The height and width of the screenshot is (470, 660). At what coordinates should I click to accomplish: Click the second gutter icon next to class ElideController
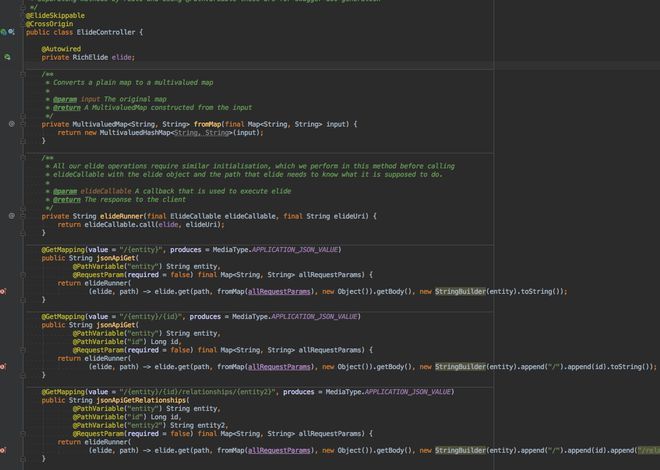(11, 32)
